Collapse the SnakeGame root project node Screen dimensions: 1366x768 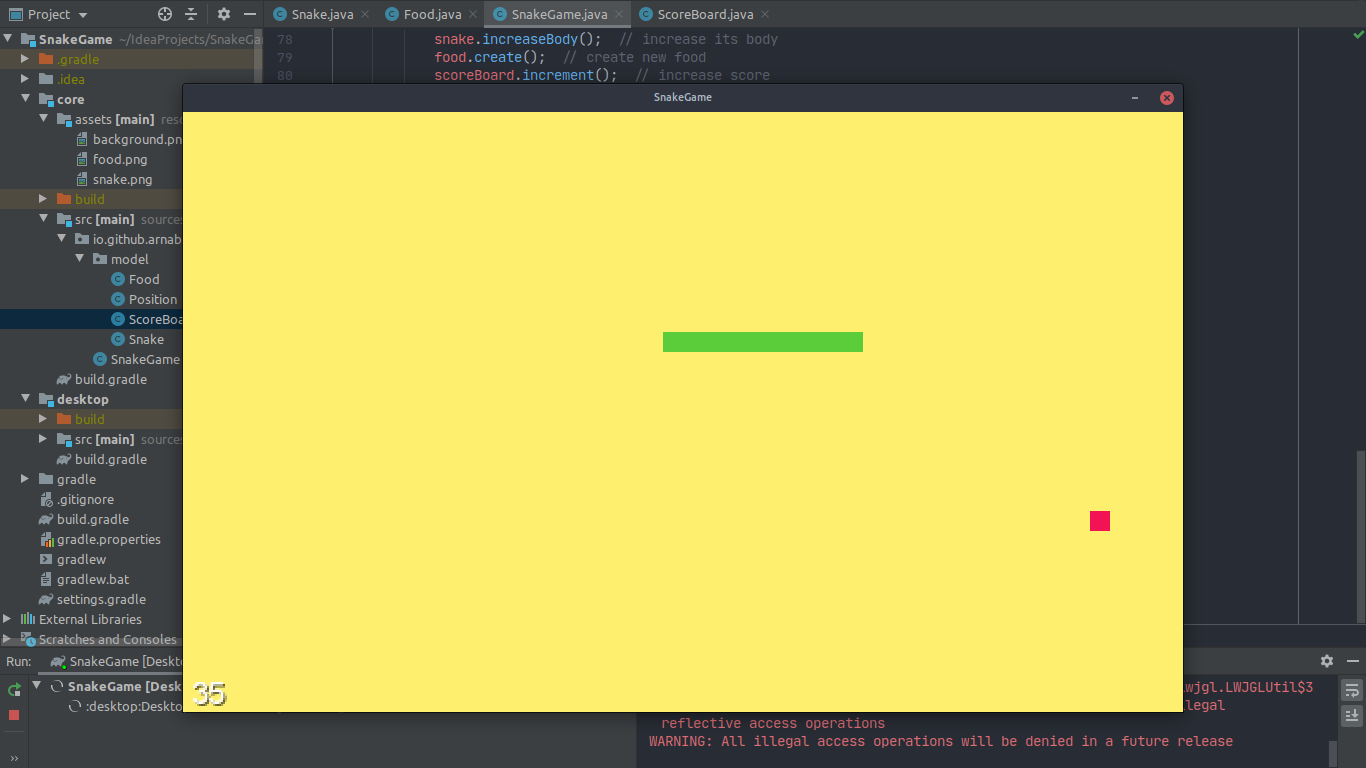pyautogui.click(x=8, y=39)
